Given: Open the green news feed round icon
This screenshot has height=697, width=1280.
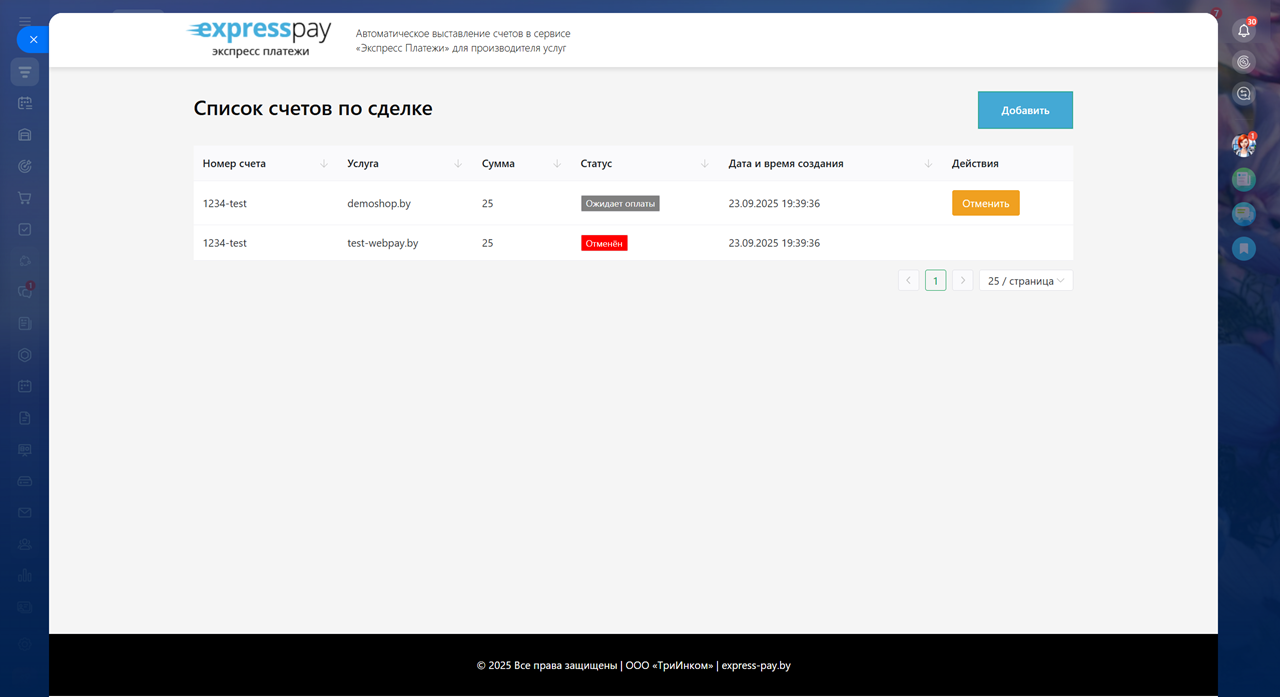Looking at the screenshot, I should tap(1244, 179).
